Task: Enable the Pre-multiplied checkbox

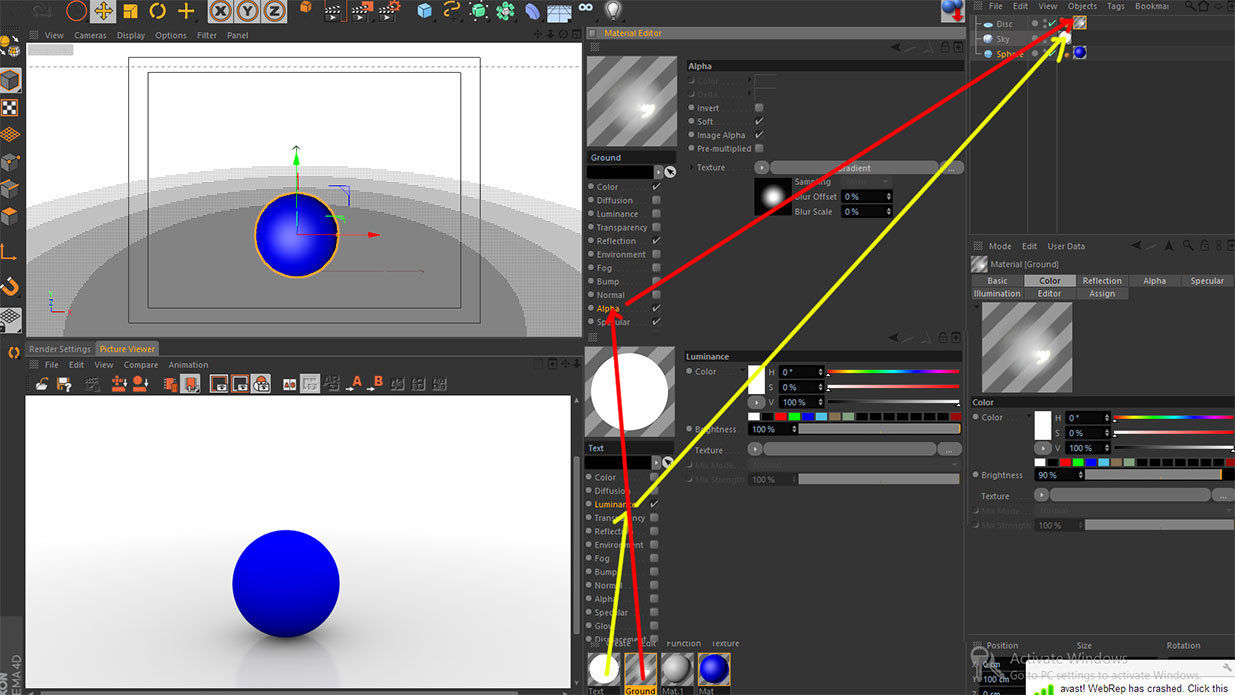Action: coord(759,148)
